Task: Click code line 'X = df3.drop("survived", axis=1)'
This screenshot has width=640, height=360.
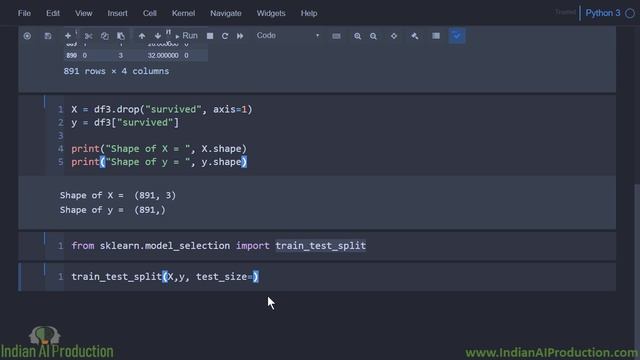Action: tap(162, 109)
